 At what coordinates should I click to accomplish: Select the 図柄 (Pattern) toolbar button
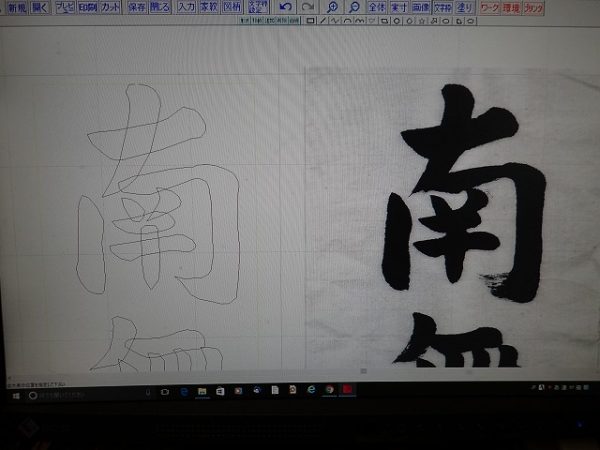click(232, 7)
